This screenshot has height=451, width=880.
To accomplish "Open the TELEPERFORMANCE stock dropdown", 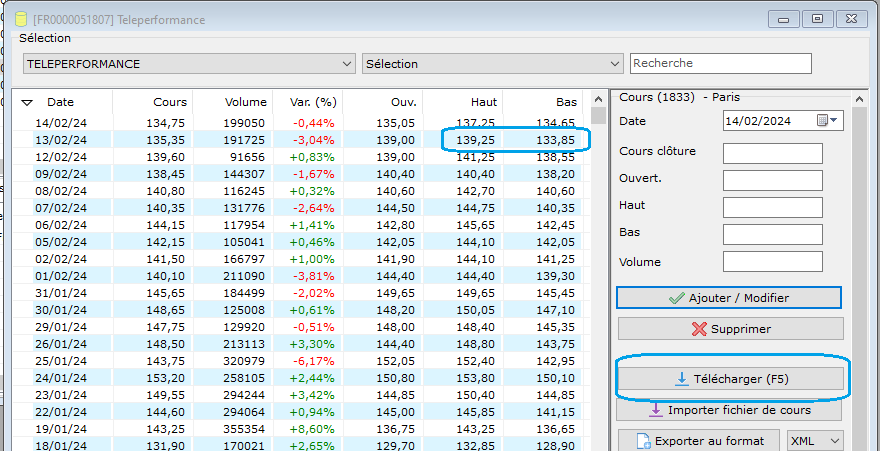I will coord(189,63).
